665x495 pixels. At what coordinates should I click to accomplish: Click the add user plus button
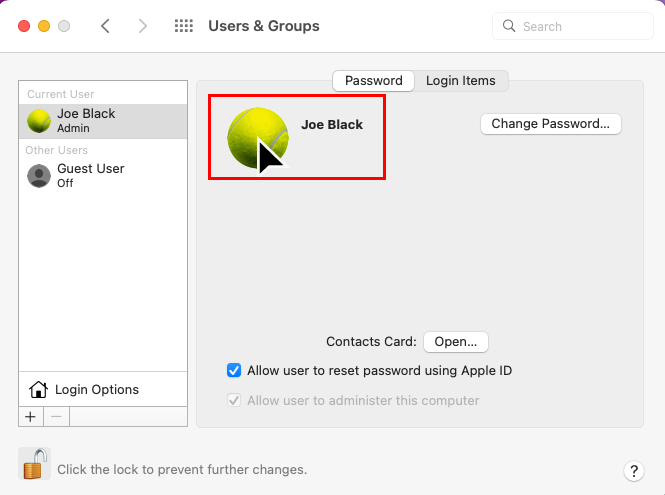(30, 416)
